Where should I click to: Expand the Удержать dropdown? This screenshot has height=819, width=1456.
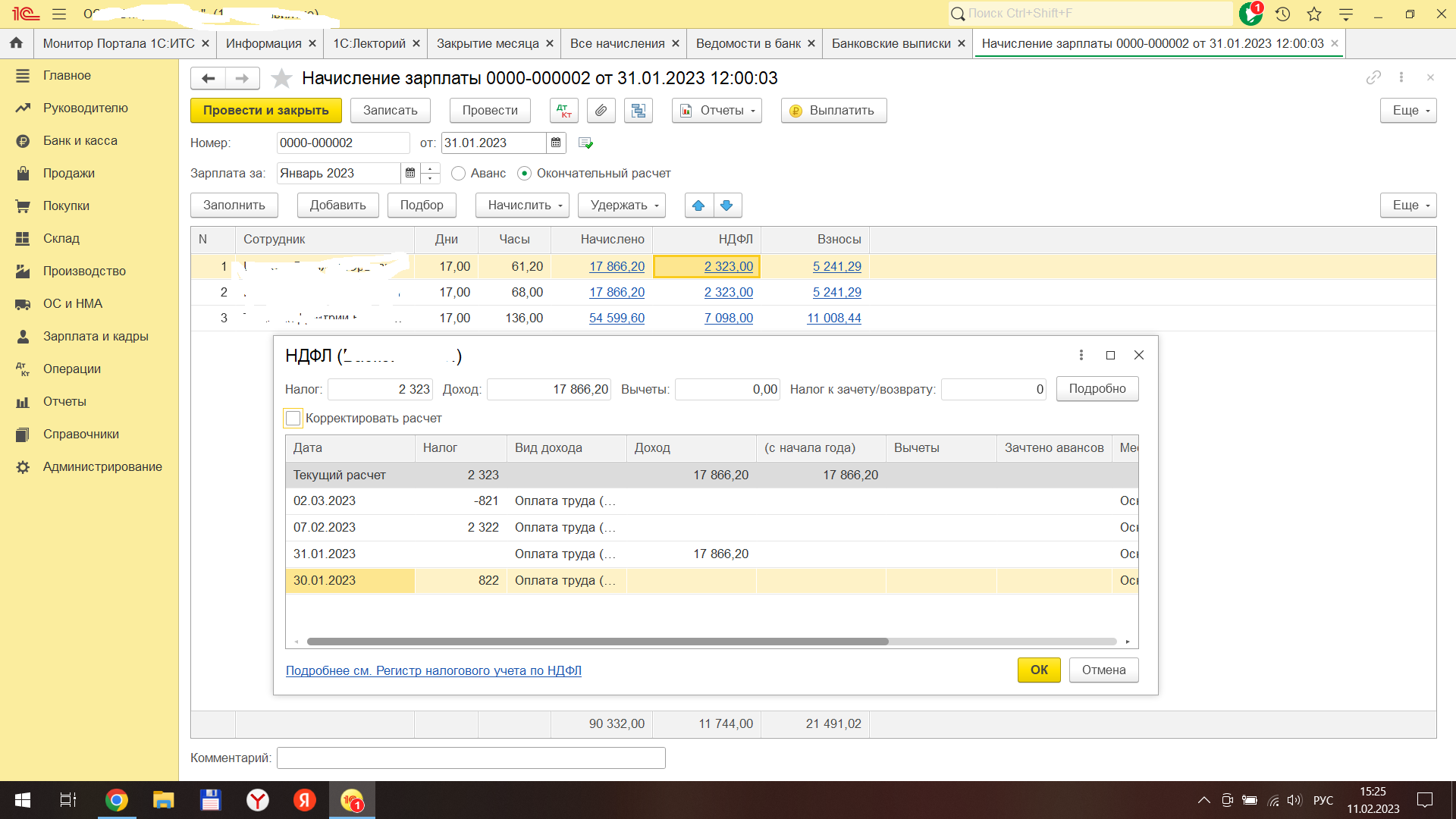(621, 206)
